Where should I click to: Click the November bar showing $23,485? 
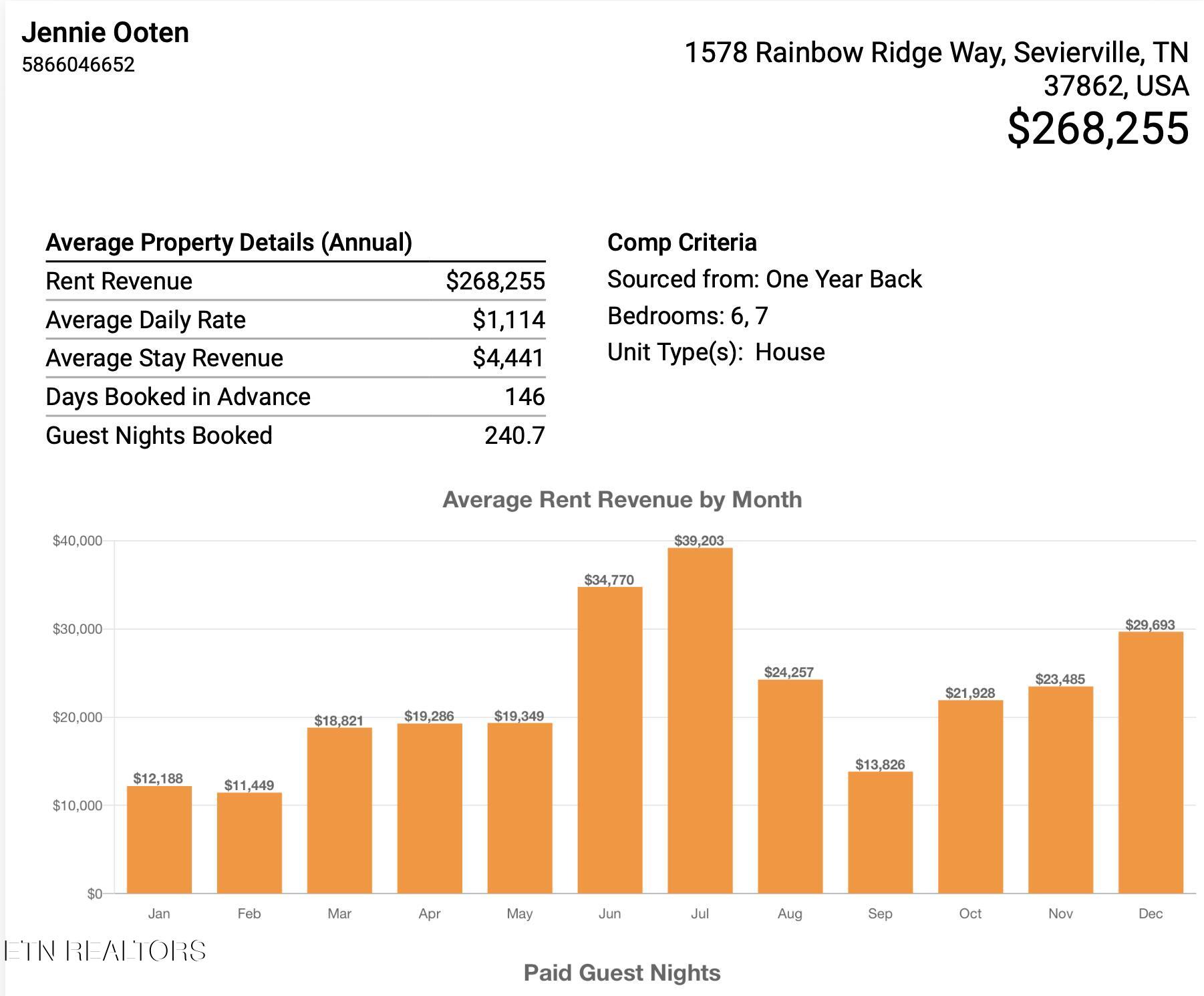(1060, 789)
